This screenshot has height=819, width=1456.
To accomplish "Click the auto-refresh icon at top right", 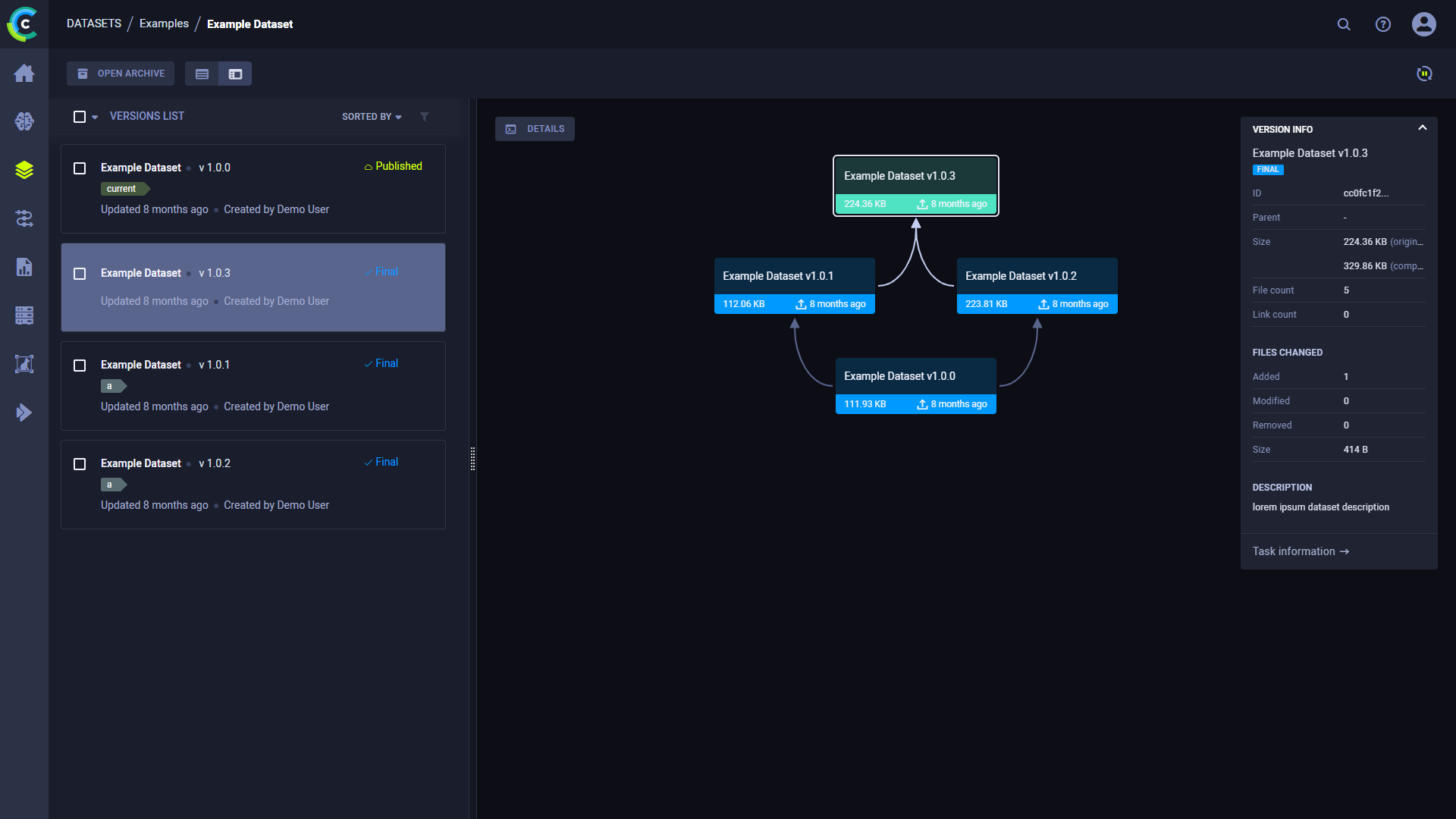I will tap(1424, 74).
